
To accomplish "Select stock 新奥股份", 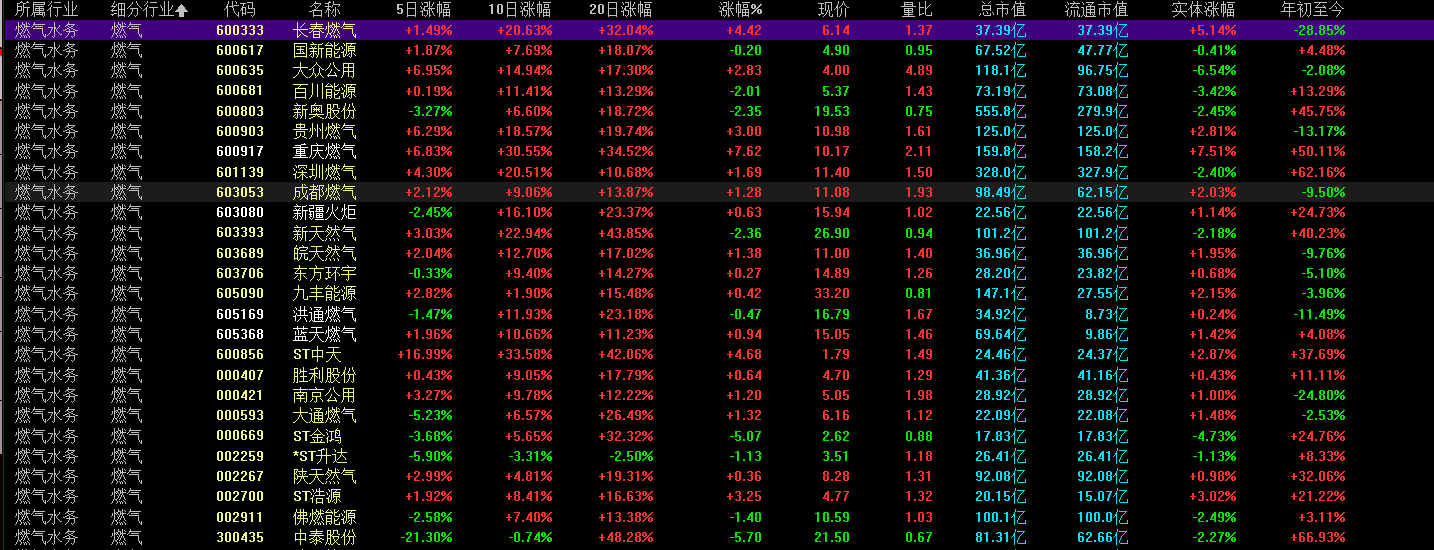I will point(324,111).
